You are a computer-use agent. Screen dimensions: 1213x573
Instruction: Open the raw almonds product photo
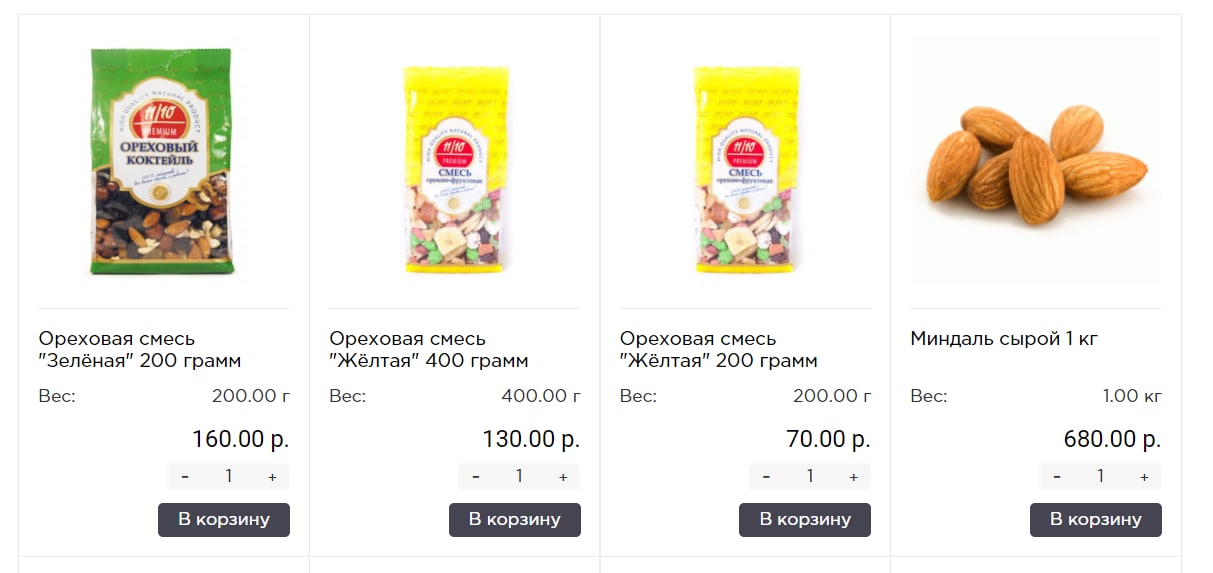tap(1036, 161)
